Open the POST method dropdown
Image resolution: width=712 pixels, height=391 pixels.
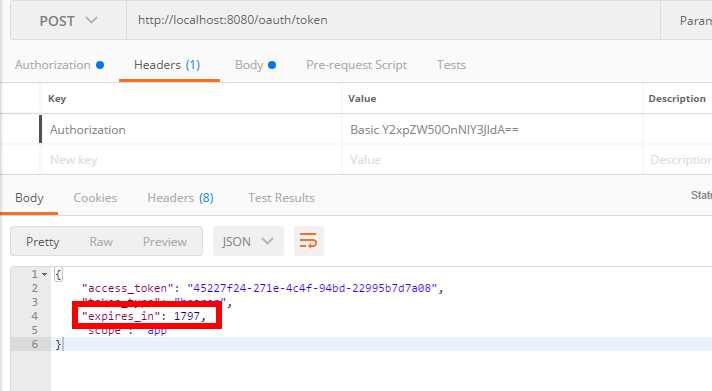coord(68,21)
